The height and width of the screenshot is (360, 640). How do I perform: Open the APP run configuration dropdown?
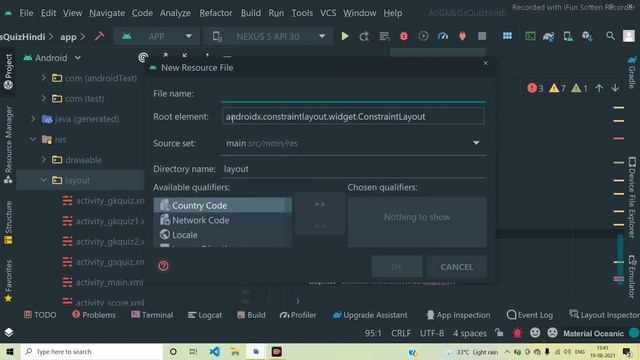pos(156,36)
